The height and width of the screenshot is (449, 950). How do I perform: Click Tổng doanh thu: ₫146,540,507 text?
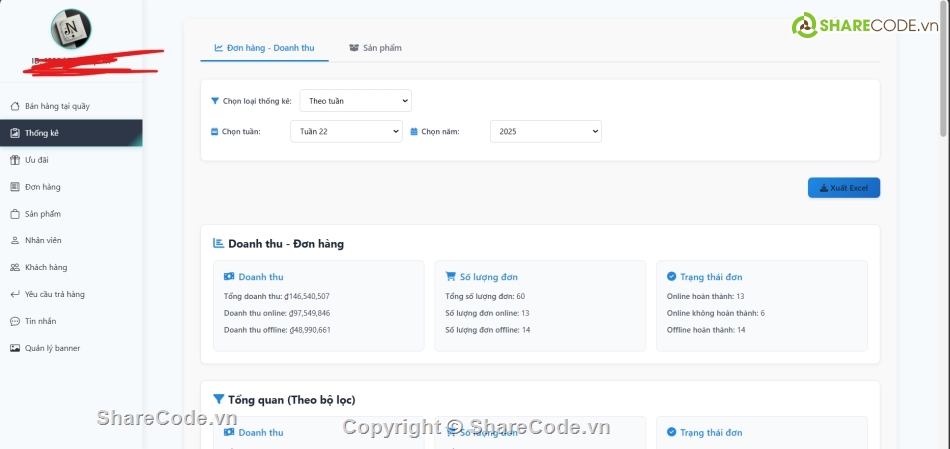point(277,296)
